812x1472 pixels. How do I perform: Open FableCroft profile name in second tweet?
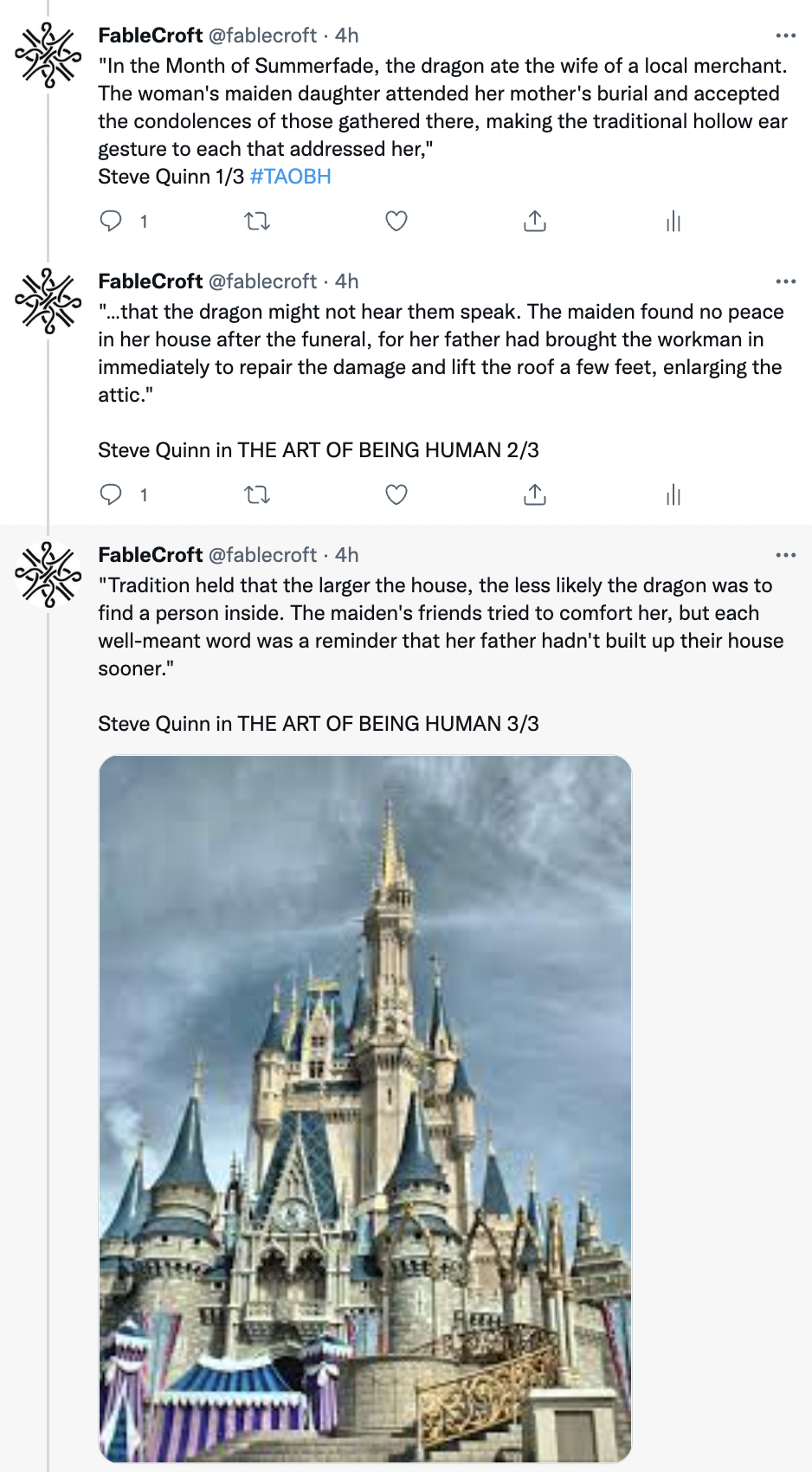click(x=151, y=281)
